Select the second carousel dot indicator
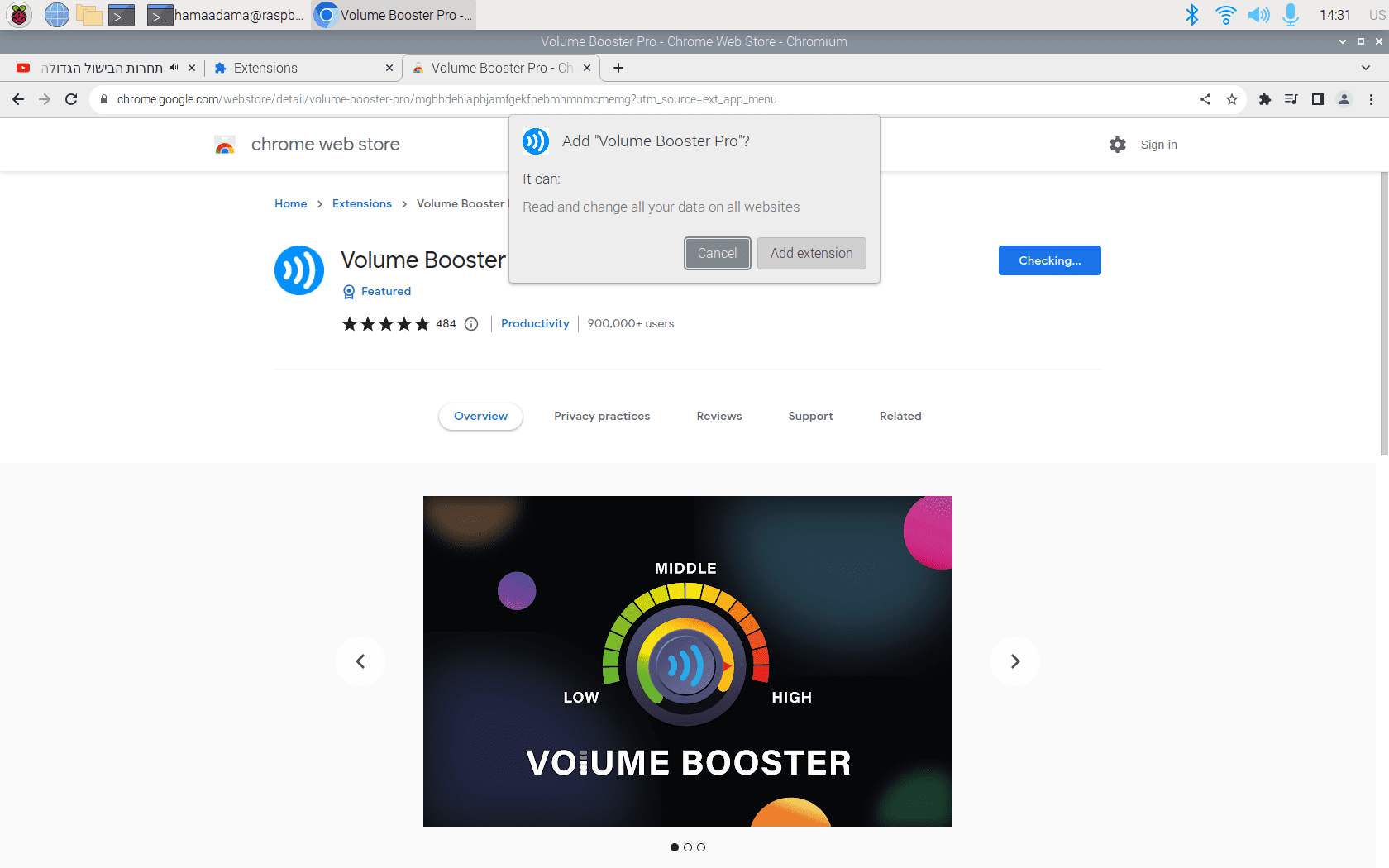This screenshot has height=868, width=1389. pos(688,847)
